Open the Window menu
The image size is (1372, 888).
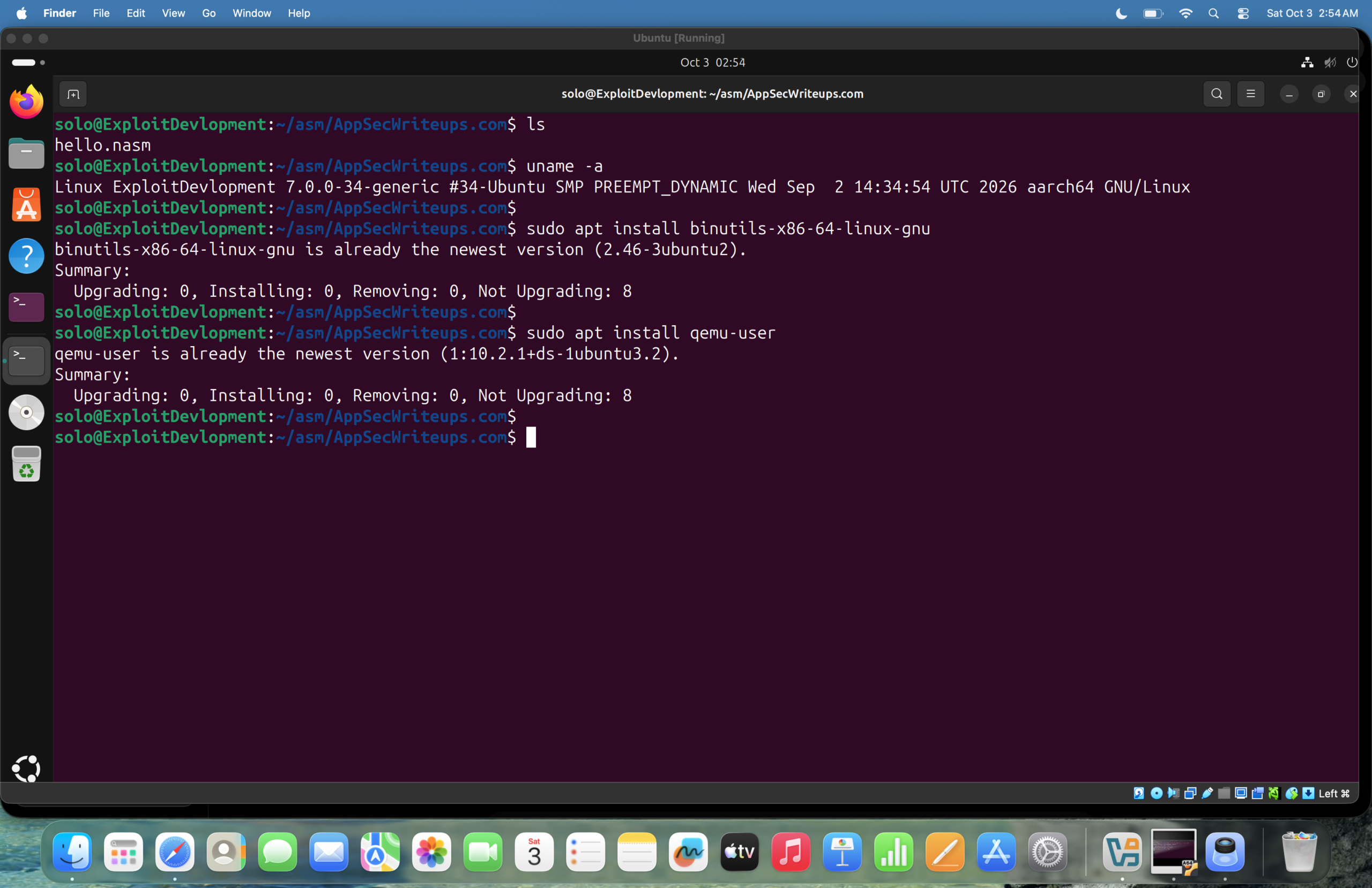pos(251,13)
